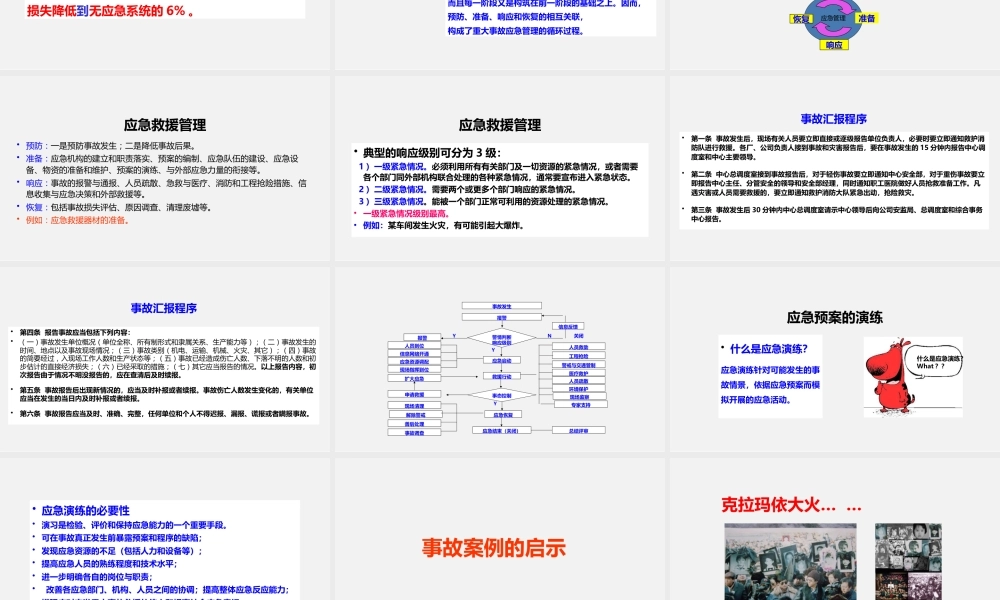1000x600 pixels.
Task: Click the red text 损失降低到无应急系统的 6%
Action: [110, 10]
